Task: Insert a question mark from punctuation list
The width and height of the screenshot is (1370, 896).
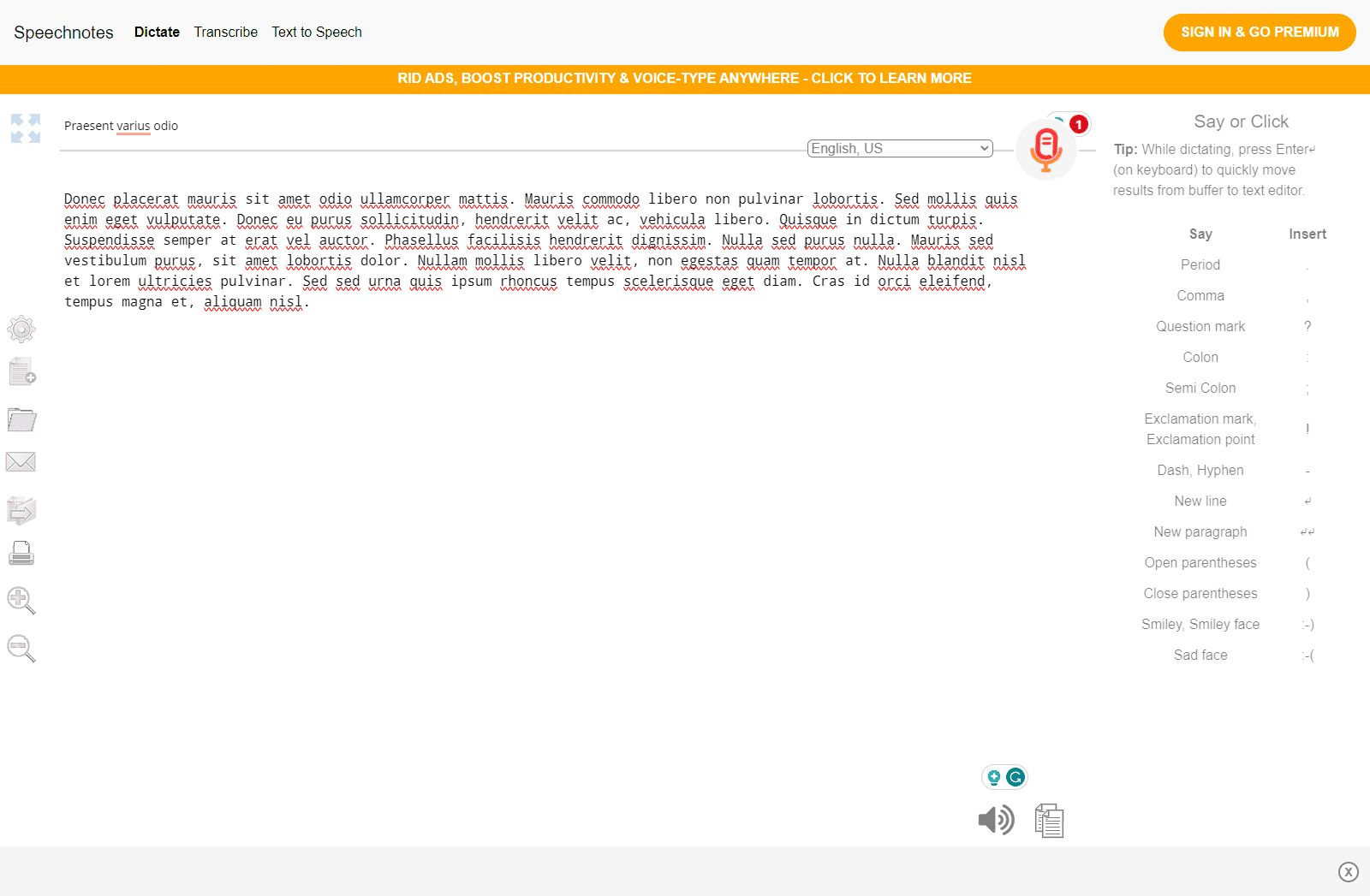Action: (1307, 326)
